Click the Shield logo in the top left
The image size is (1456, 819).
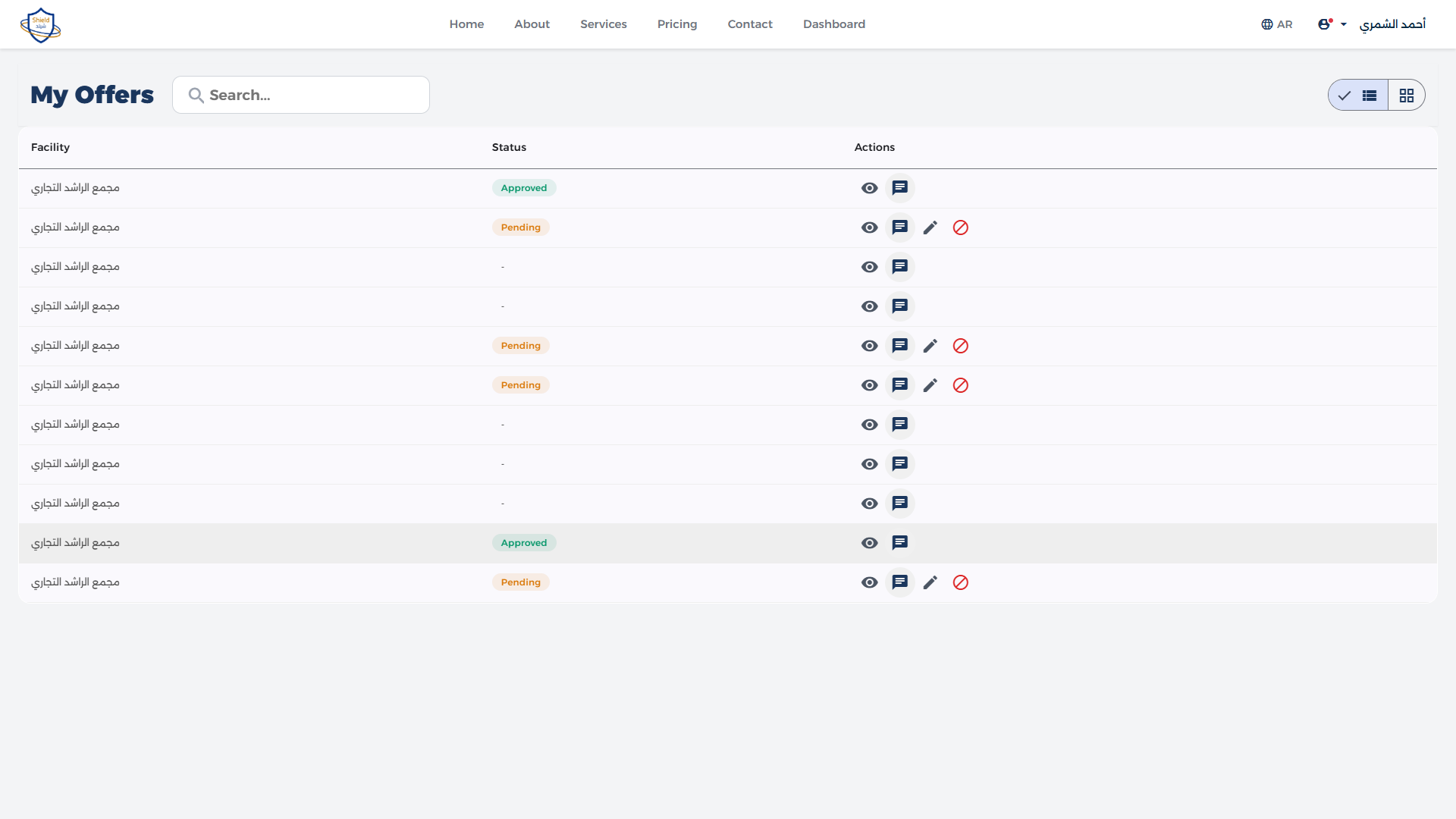(41, 24)
